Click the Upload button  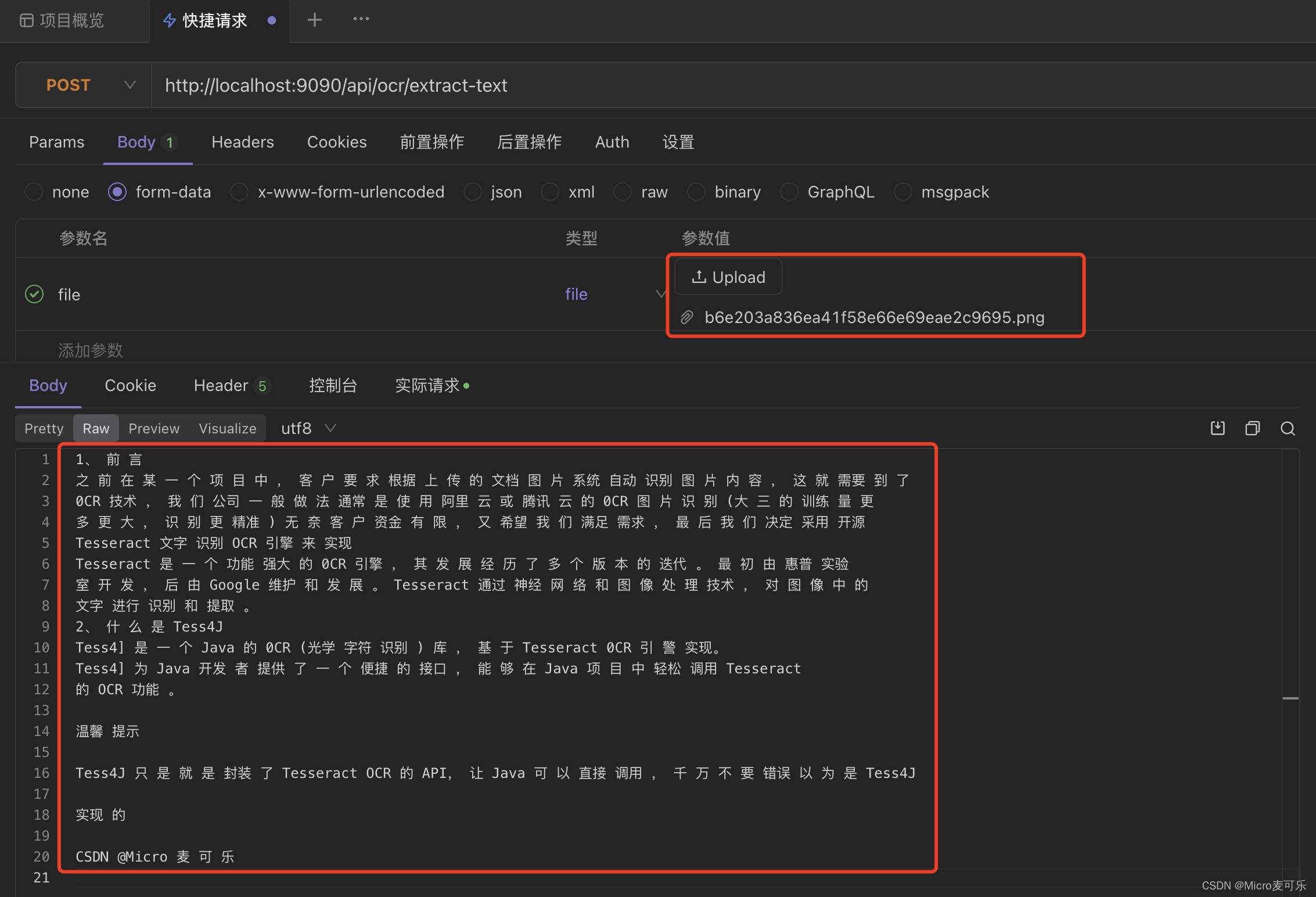pyautogui.click(x=728, y=277)
